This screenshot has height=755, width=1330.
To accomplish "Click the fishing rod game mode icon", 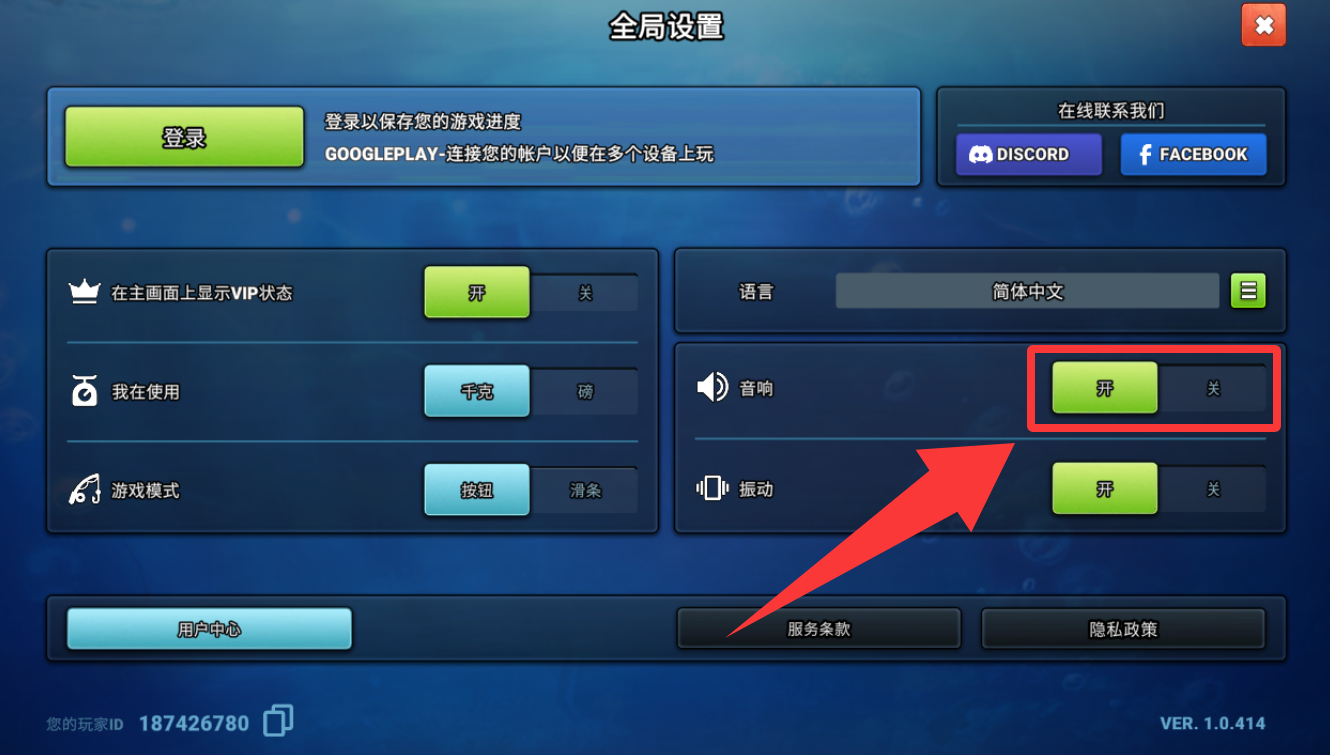I will 84,491.
